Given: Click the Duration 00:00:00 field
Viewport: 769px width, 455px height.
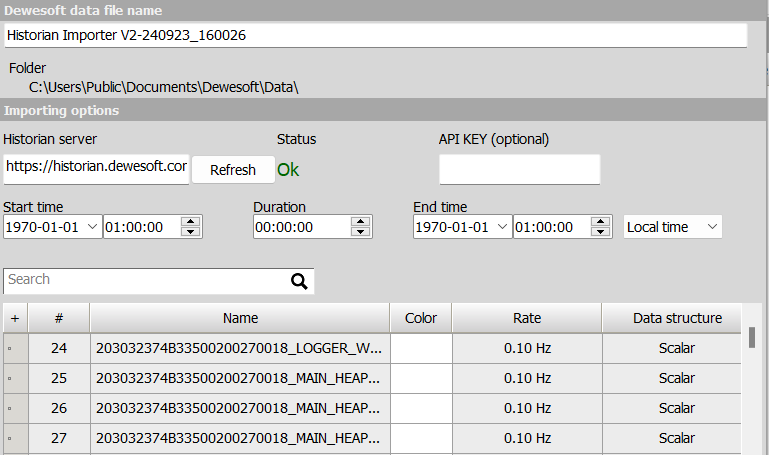Looking at the screenshot, I should tap(302, 227).
